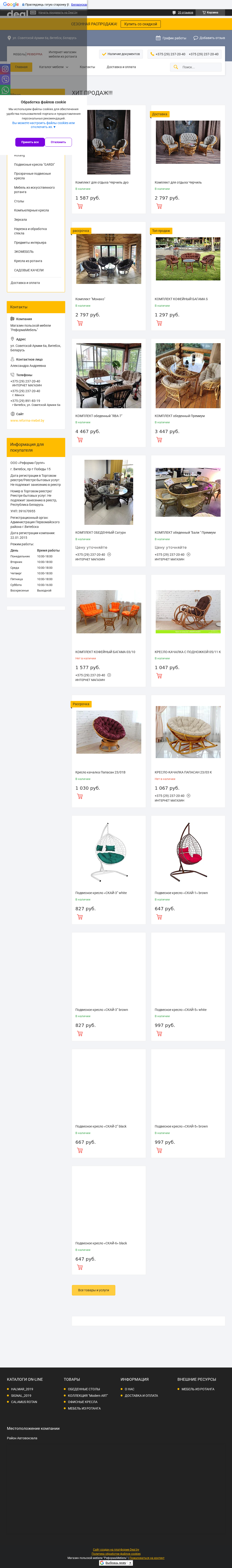Image resolution: width=232 pixels, height=1568 pixels.
Task: Open the Viber sidebar icon
Action: 5,80
